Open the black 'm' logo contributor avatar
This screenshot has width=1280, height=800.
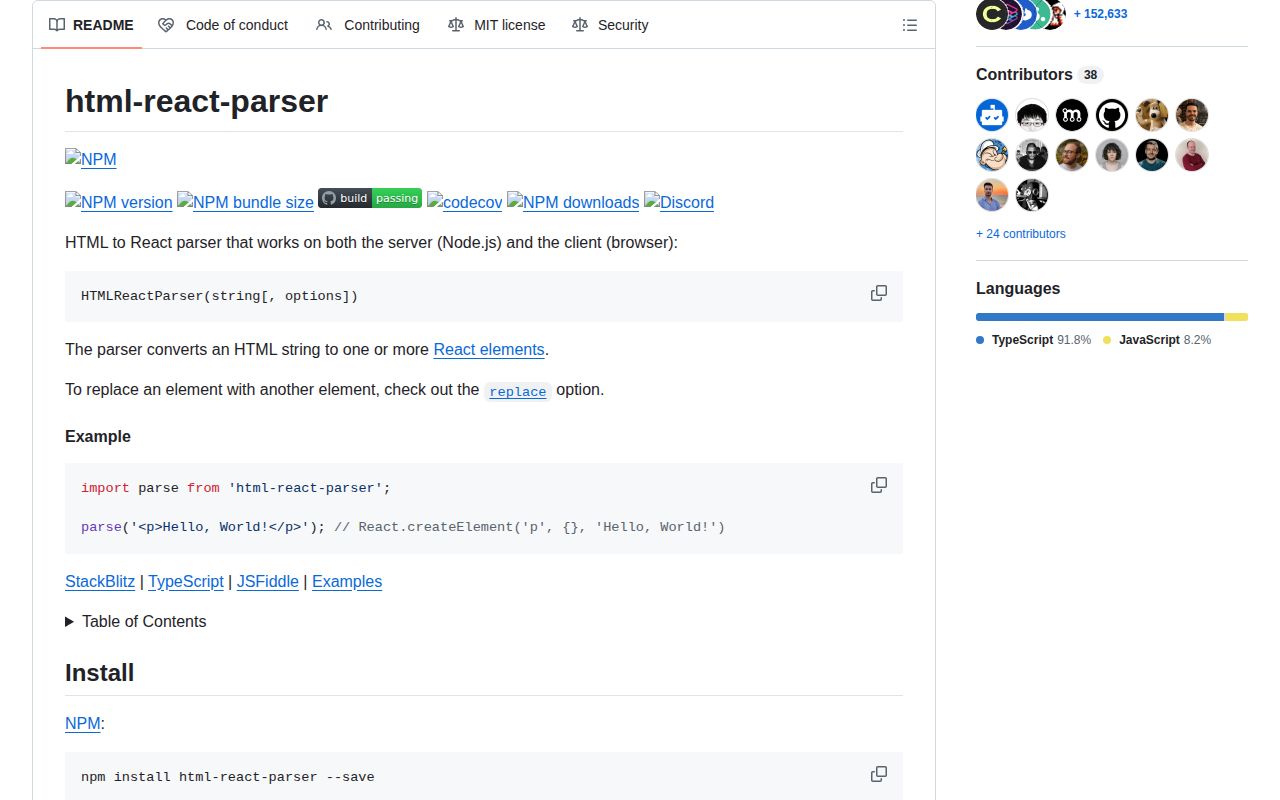(1072, 115)
